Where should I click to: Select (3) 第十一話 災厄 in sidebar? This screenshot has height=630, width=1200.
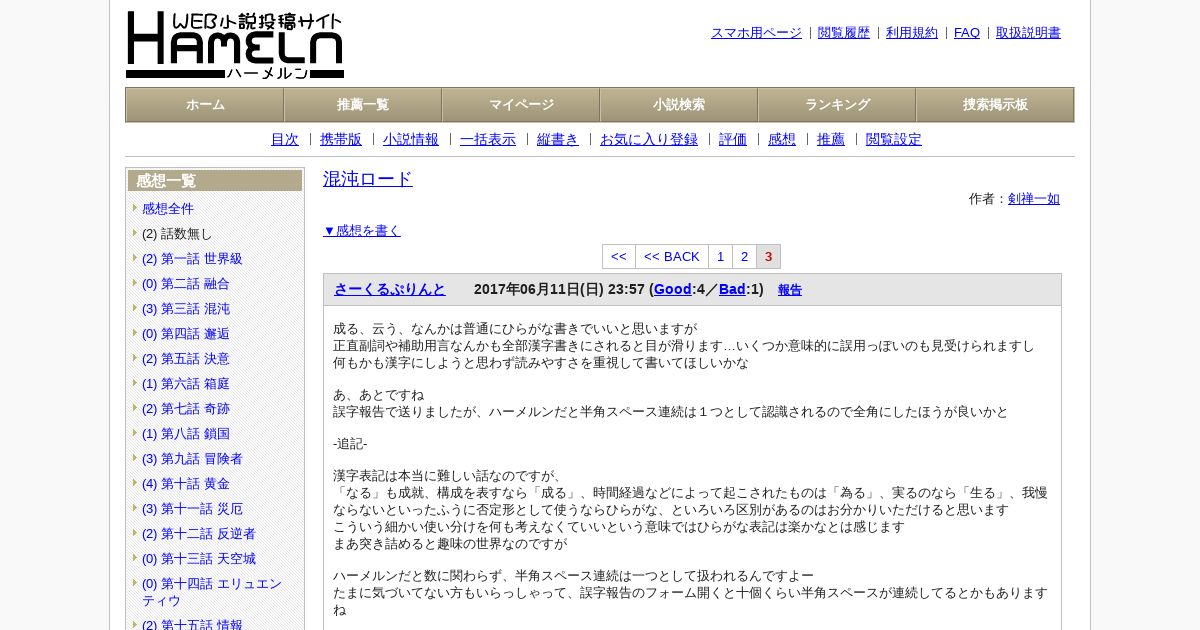(x=192, y=509)
